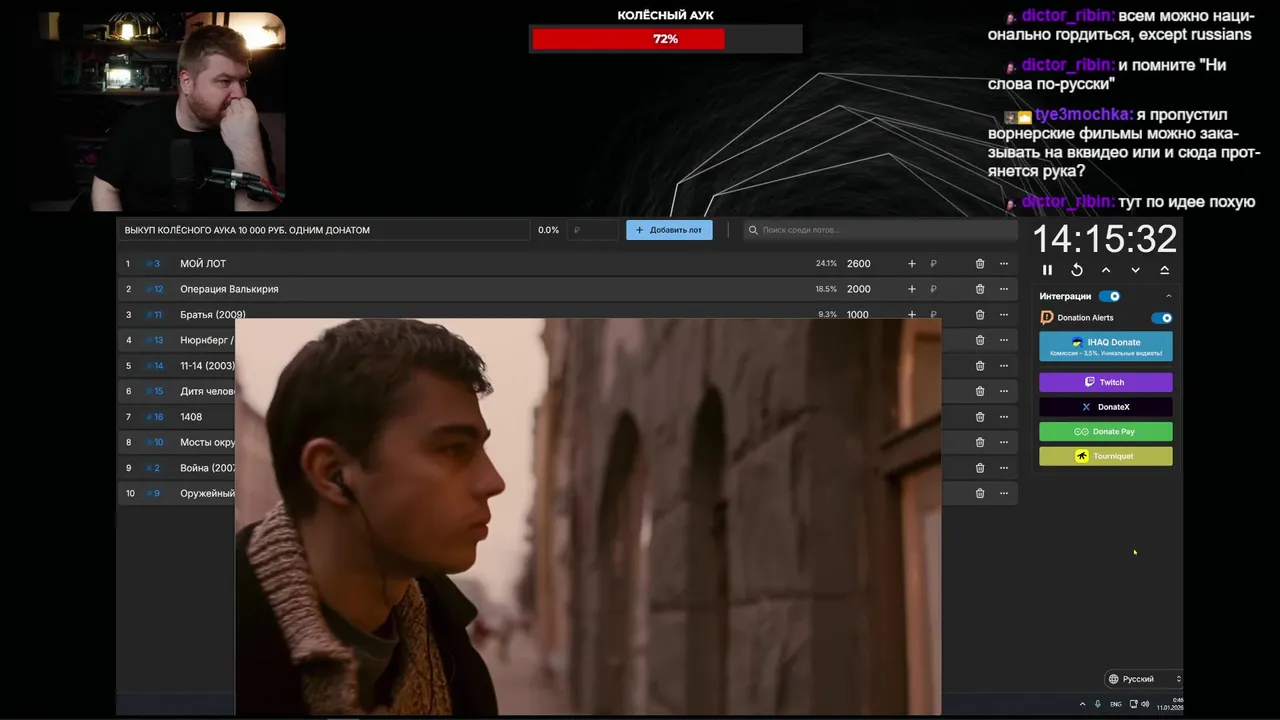The height and width of the screenshot is (720, 1280).
Task: Open more options menu for lot 10
Action: click(1004, 493)
